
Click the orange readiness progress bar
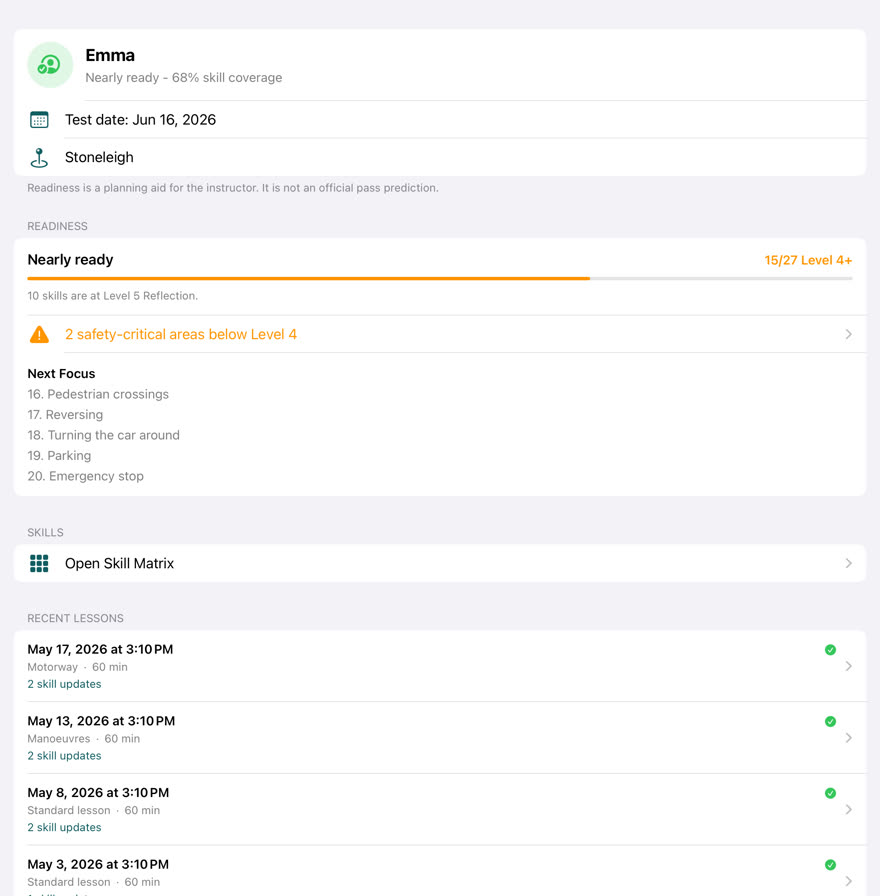(440, 278)
